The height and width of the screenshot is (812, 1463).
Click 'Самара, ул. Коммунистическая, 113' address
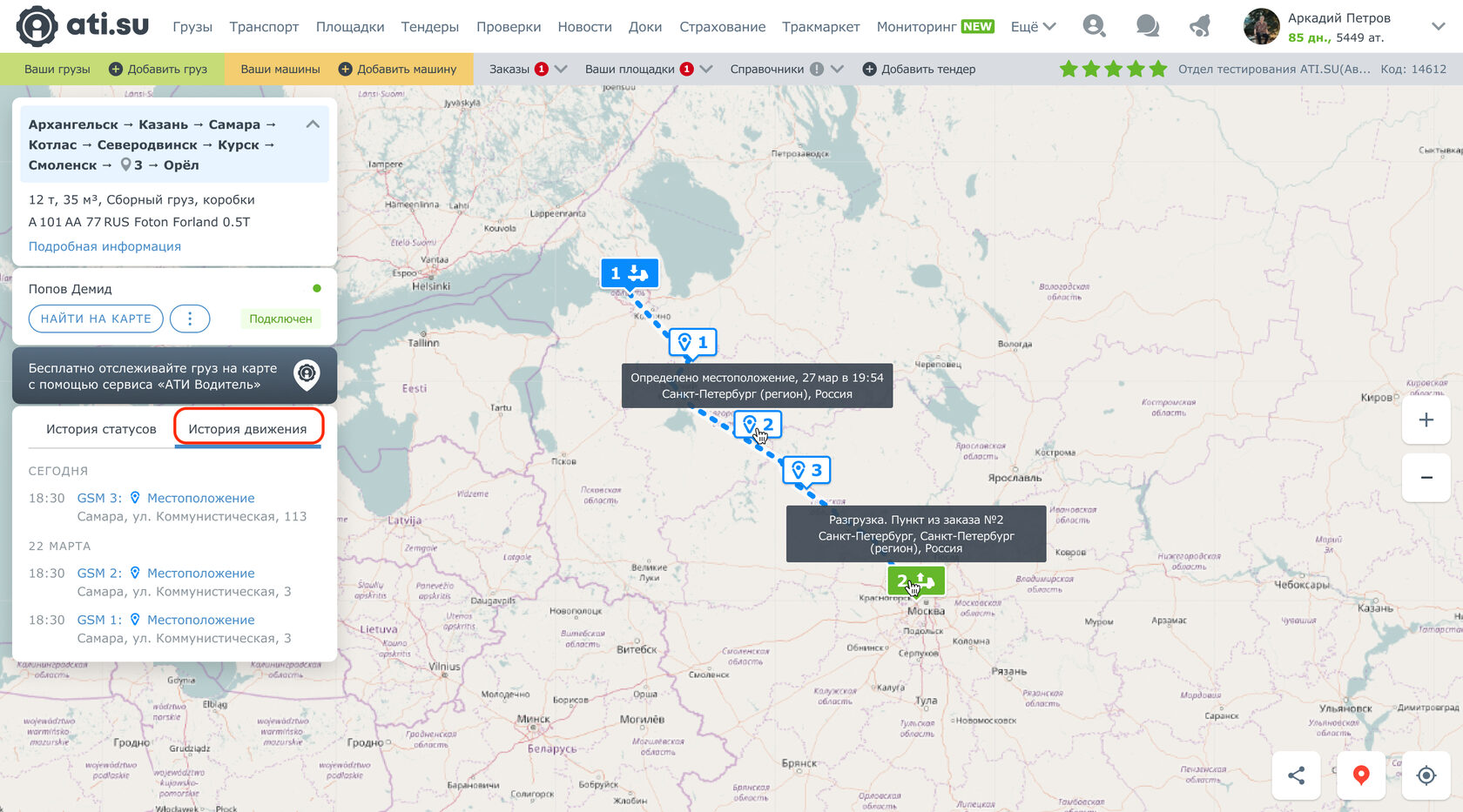[x=192, y=516]
